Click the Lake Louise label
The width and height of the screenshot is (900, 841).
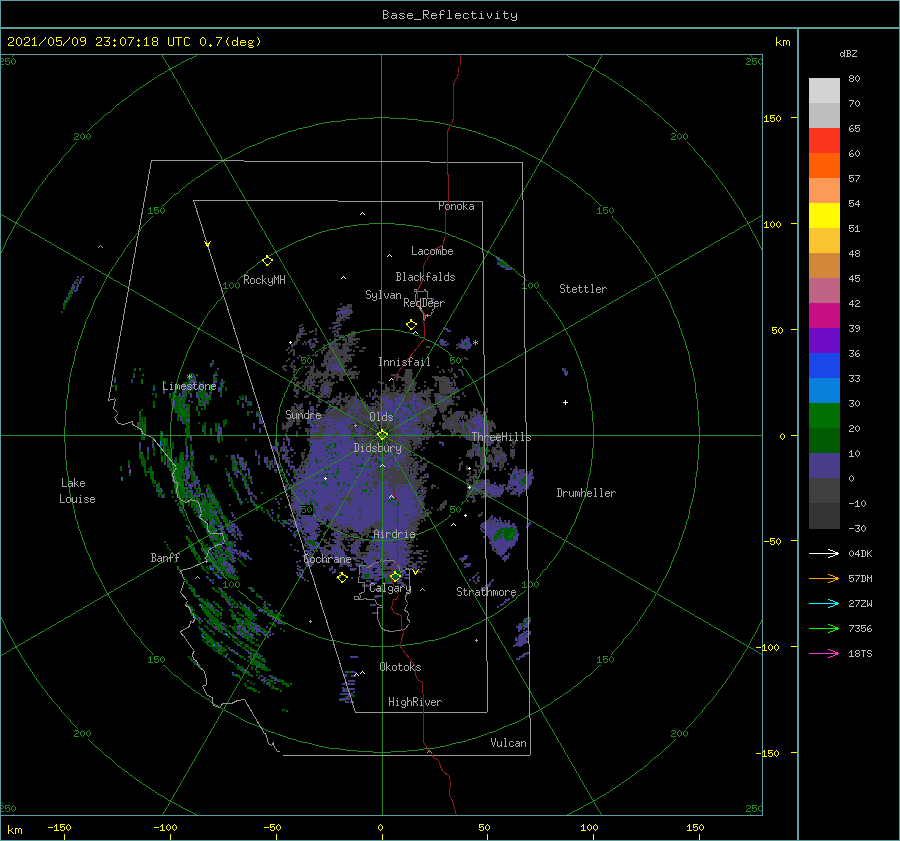click(77, 491)
